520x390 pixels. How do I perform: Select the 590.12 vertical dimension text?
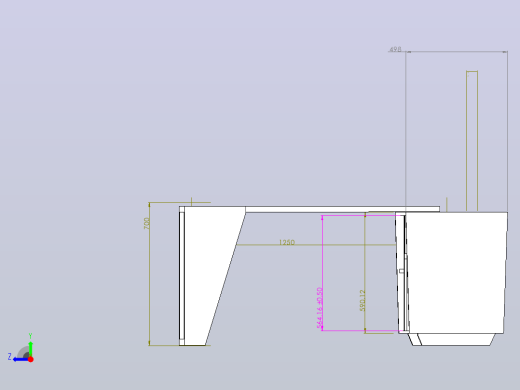362,300
